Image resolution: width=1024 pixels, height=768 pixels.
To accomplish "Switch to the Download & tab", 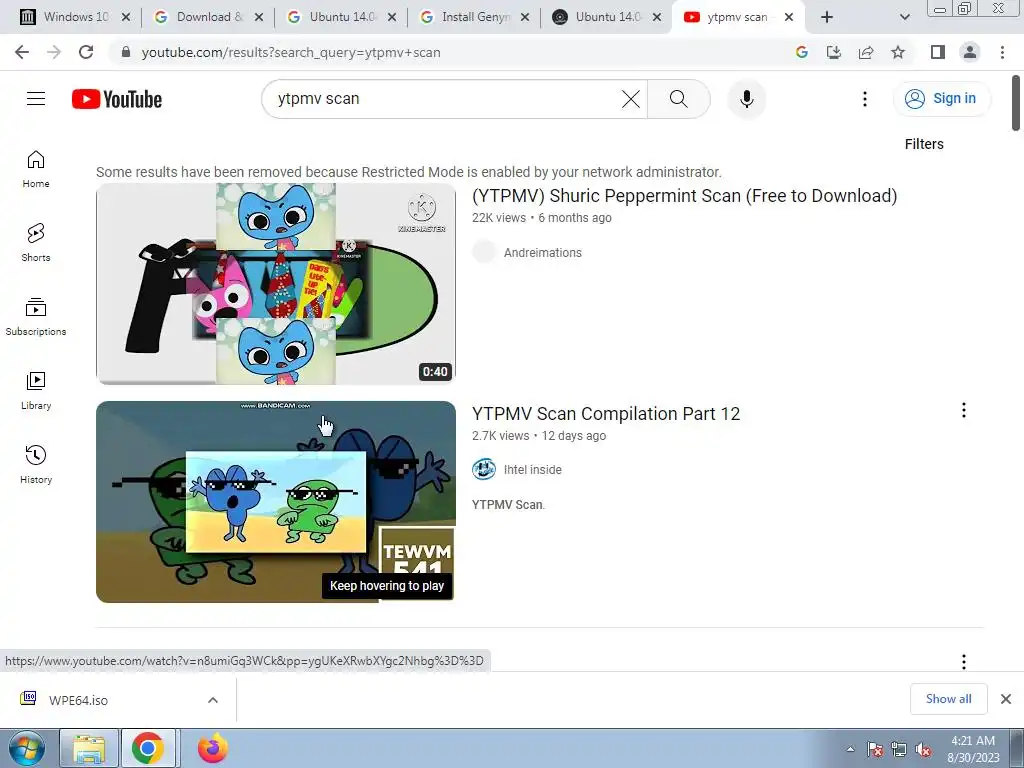I will 209,17.
